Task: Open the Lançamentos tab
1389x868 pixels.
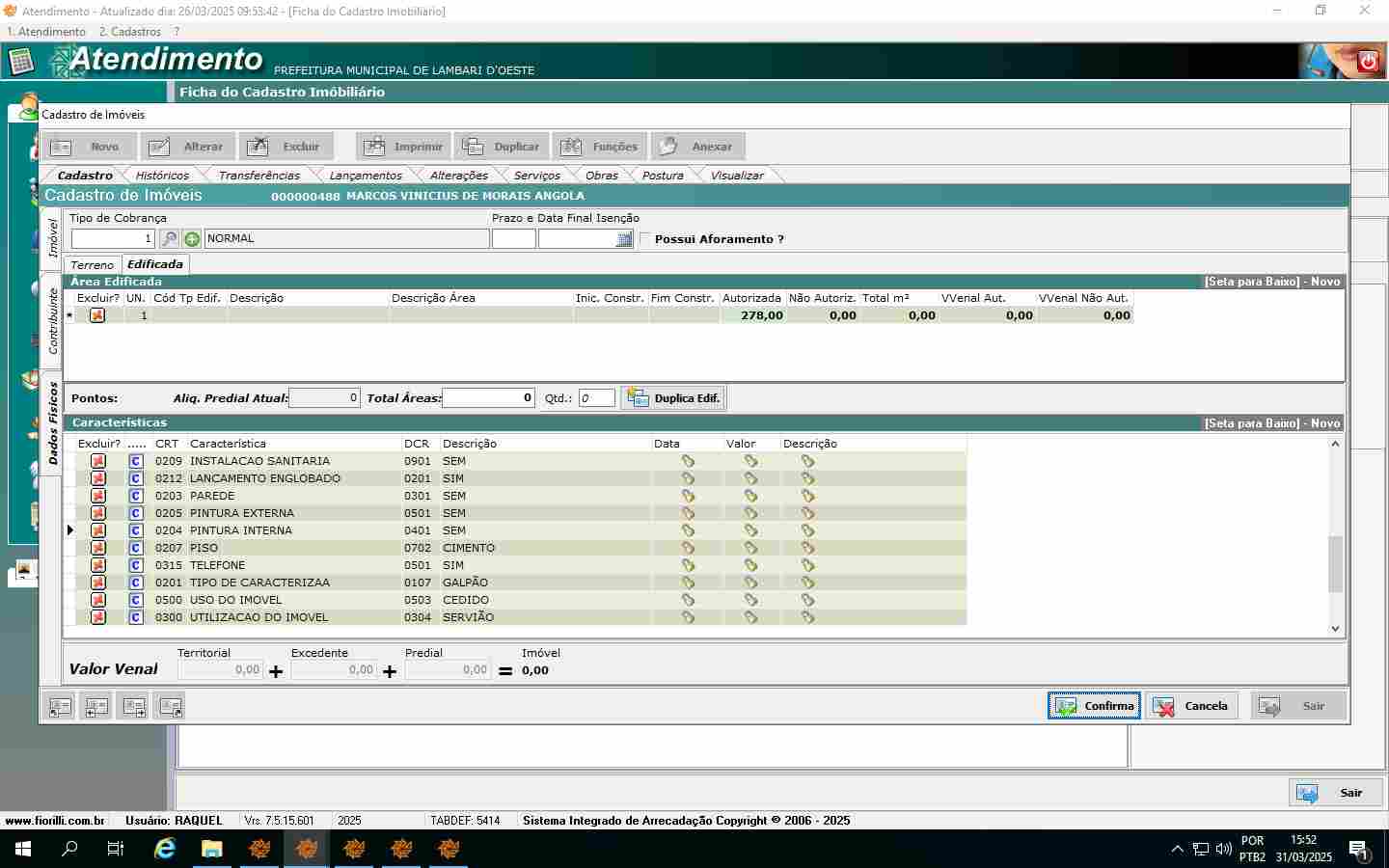Action: (365, 176)
